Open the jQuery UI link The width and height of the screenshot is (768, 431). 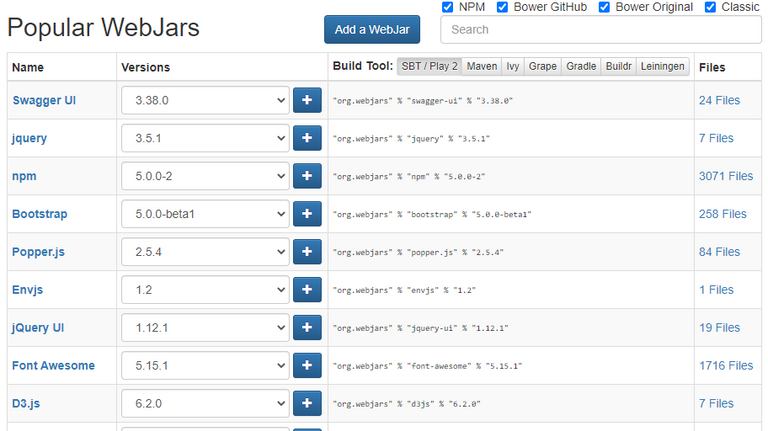tap(38, 328)
